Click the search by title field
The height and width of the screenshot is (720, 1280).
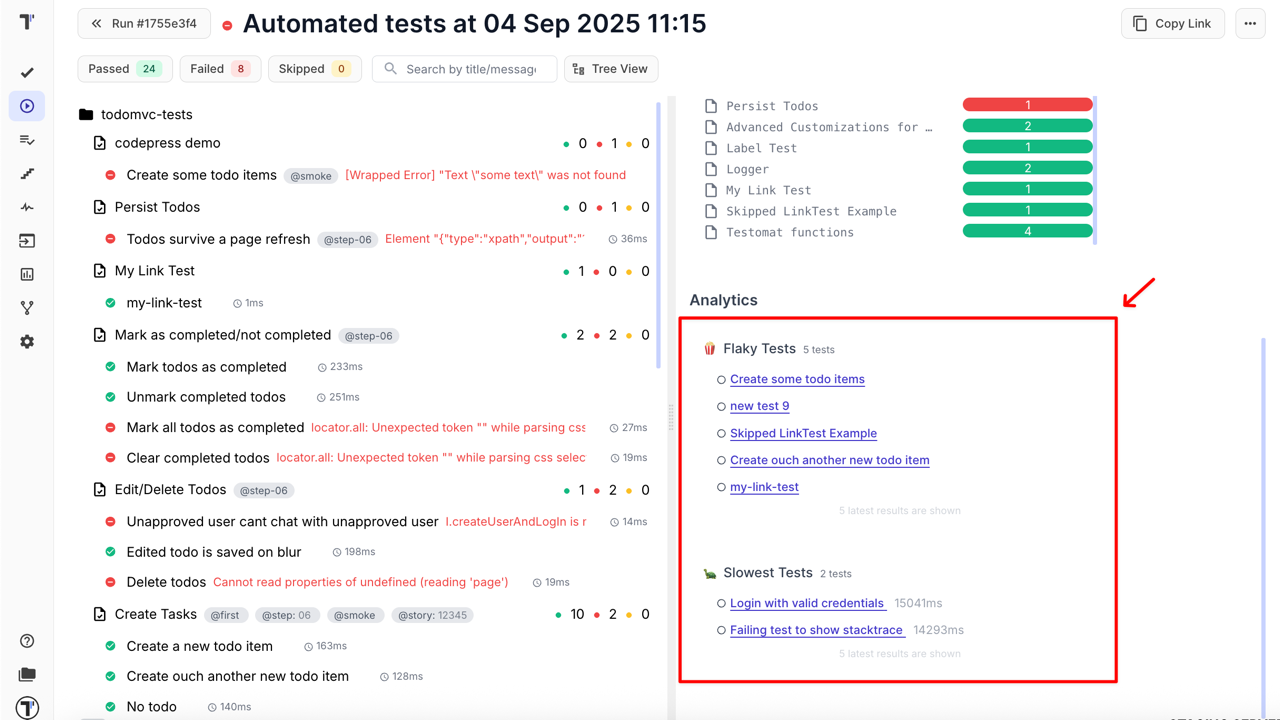pos(471,69)
